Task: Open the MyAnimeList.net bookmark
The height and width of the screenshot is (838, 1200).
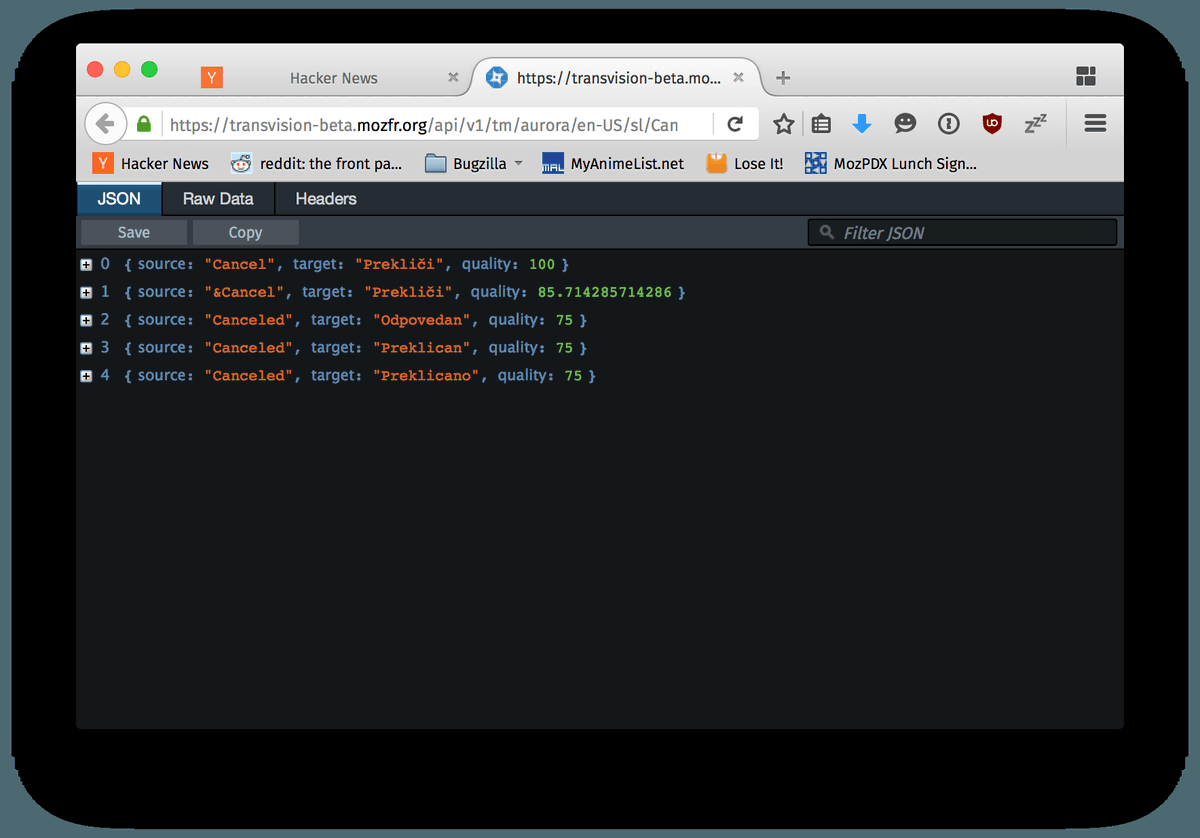Action: pos(613,163)
